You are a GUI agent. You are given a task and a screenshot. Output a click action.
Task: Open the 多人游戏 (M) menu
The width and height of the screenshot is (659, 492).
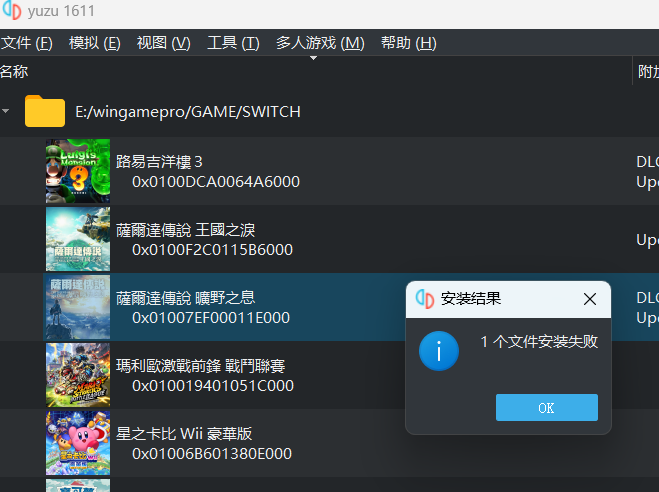point(320,43)
